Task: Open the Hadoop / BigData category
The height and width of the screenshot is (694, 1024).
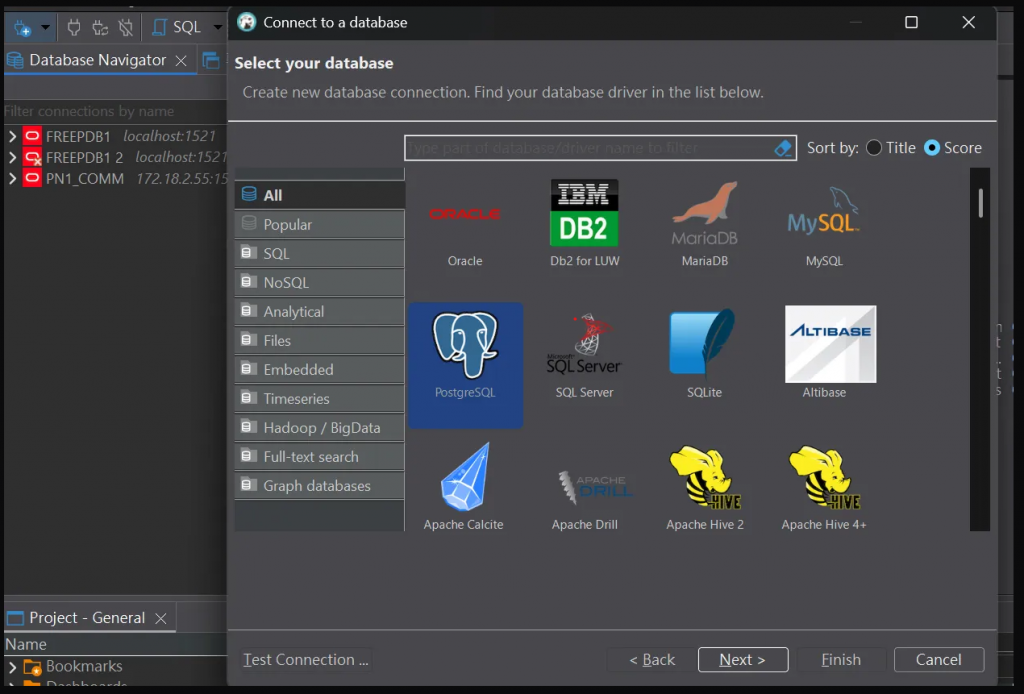Action: [319, 428]
